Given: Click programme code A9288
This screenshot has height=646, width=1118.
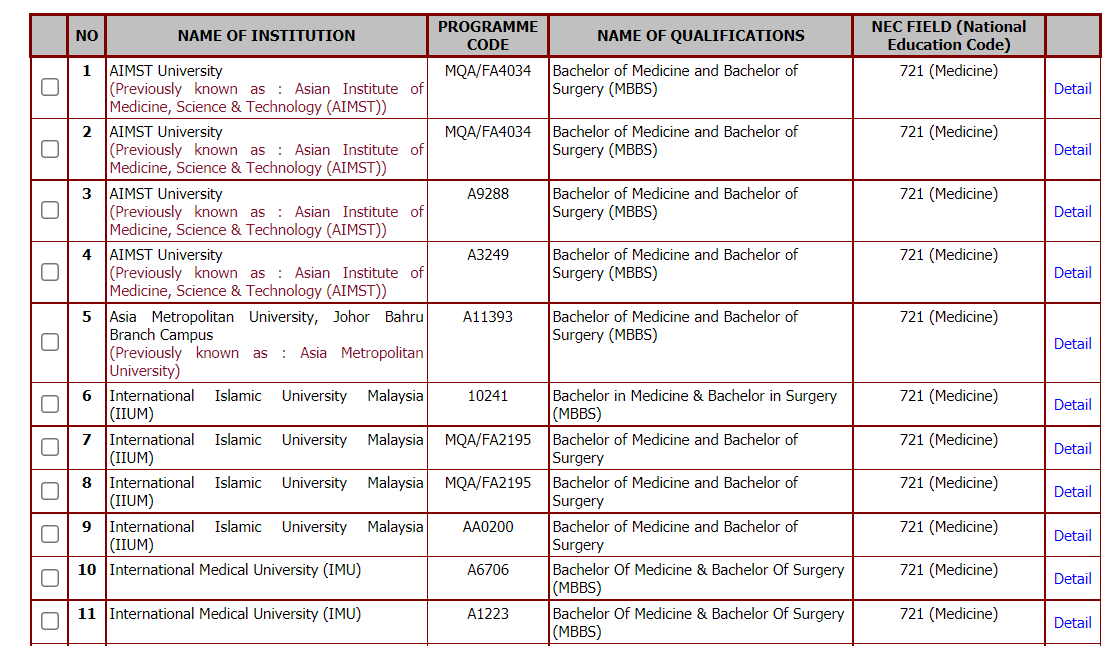Looking at the screenshot, I should pyautogui.click(x=488, y=194).
